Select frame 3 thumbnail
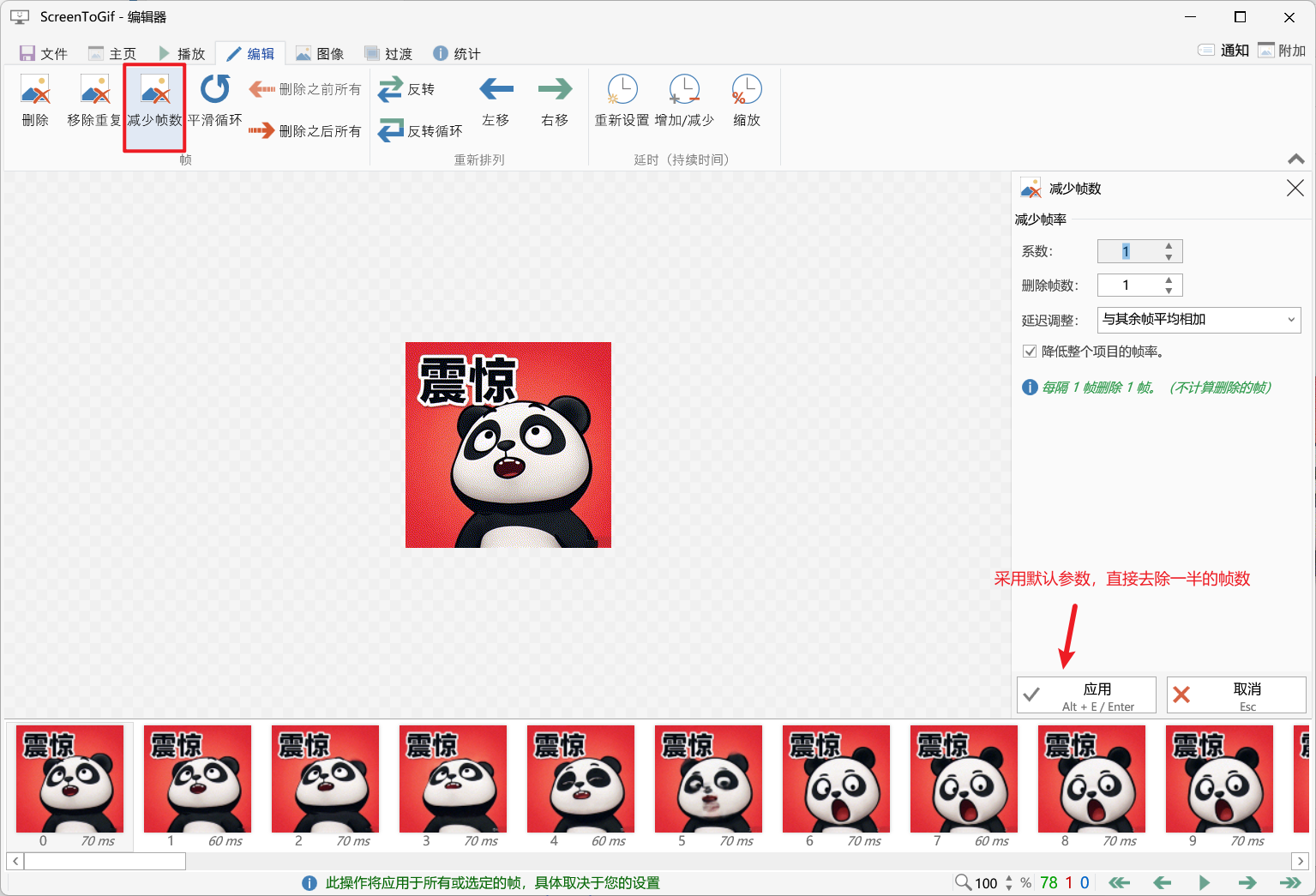The image size is (1316, 896). click(x=454, y=779)
